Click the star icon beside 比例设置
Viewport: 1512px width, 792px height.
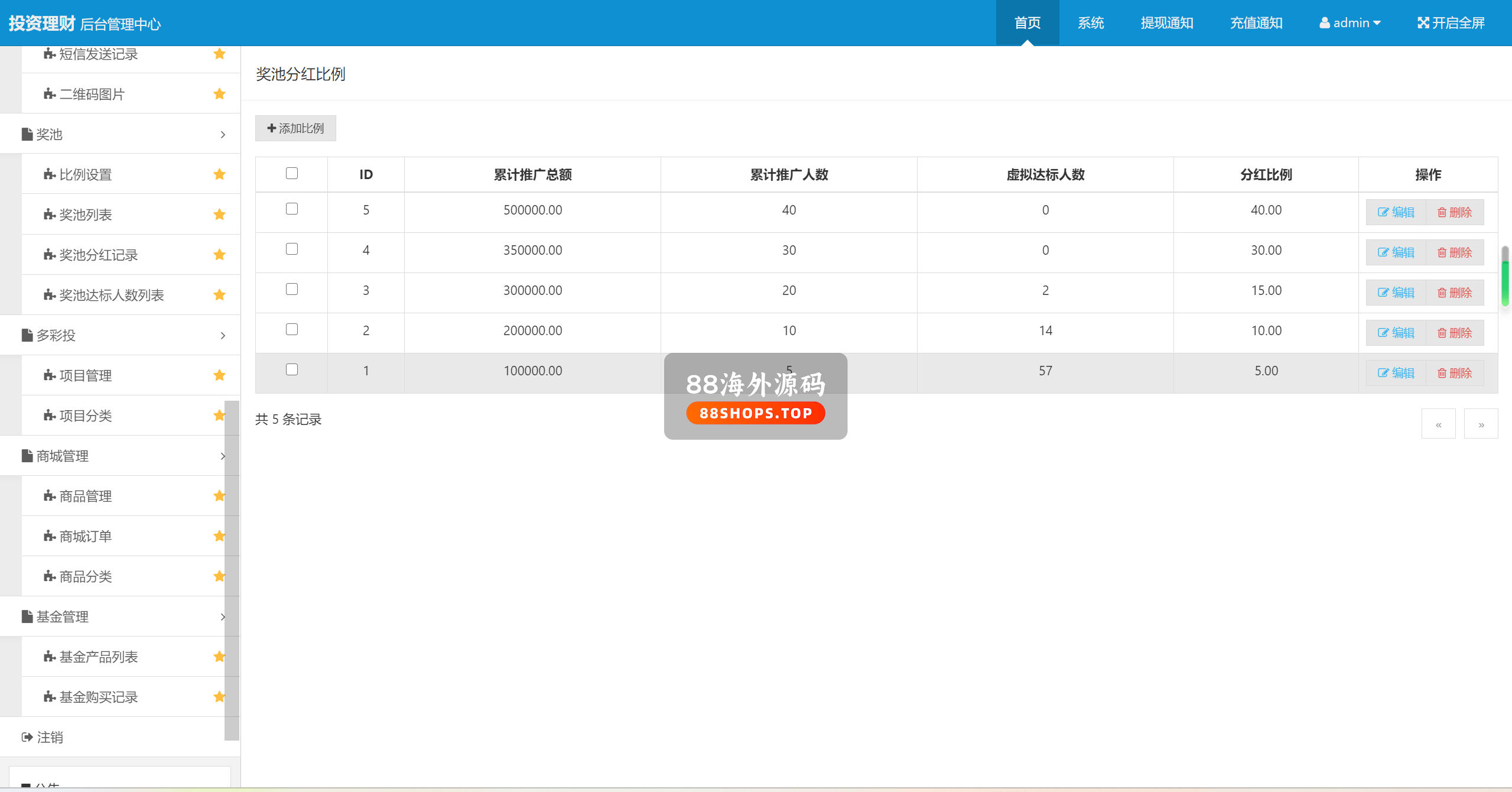click(x=219, y=174)
